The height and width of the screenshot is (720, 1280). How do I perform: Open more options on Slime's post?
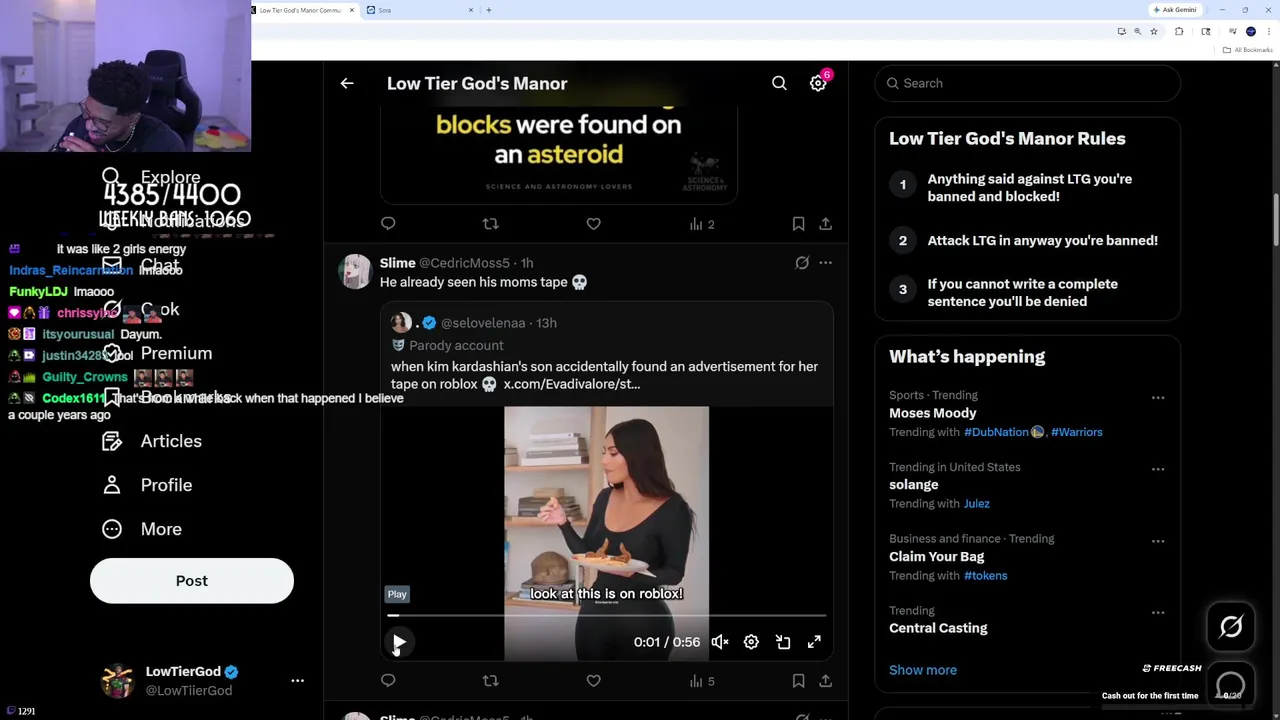(825, 263)
